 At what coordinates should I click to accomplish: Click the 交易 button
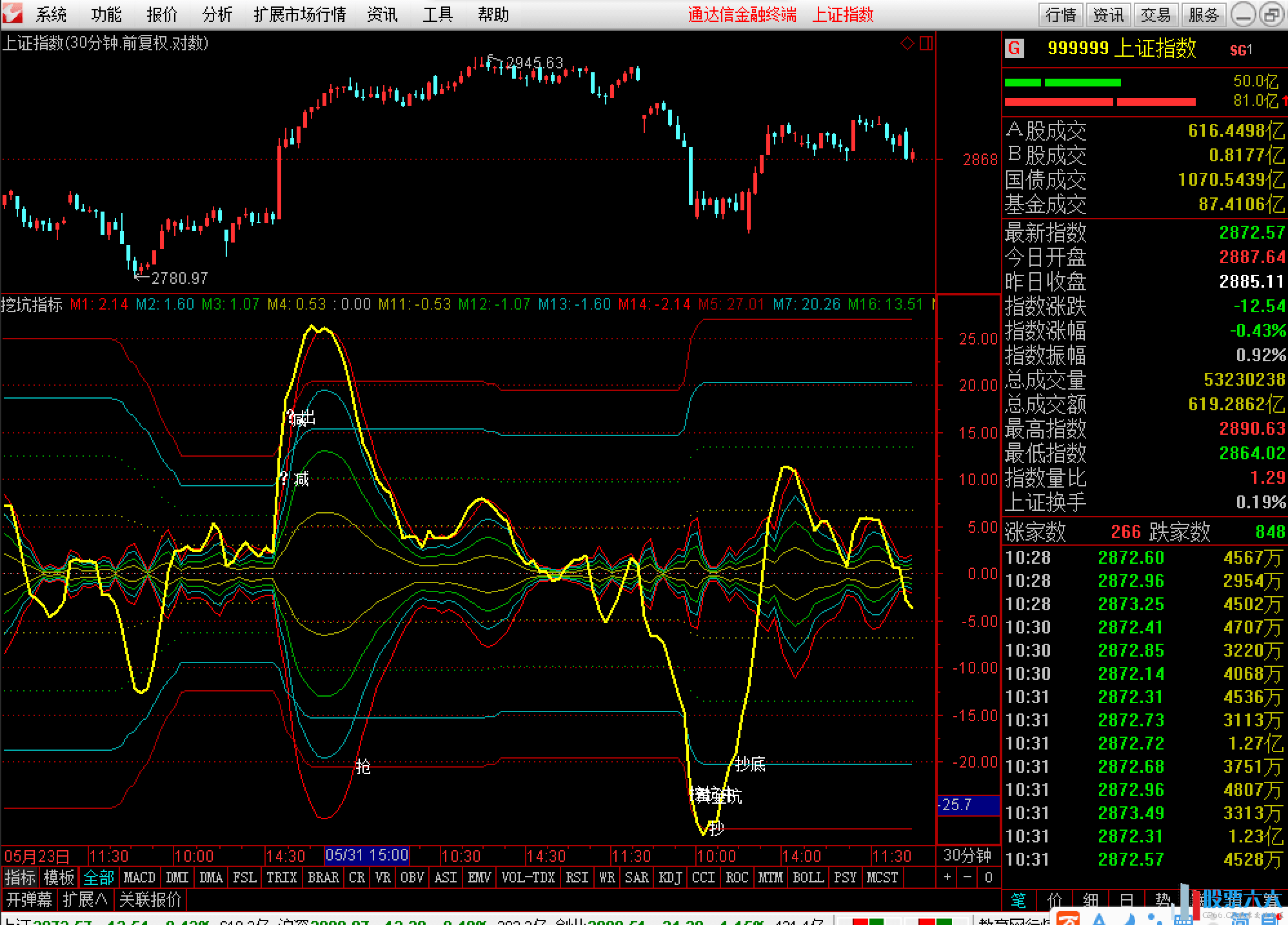click(1155, 14)
